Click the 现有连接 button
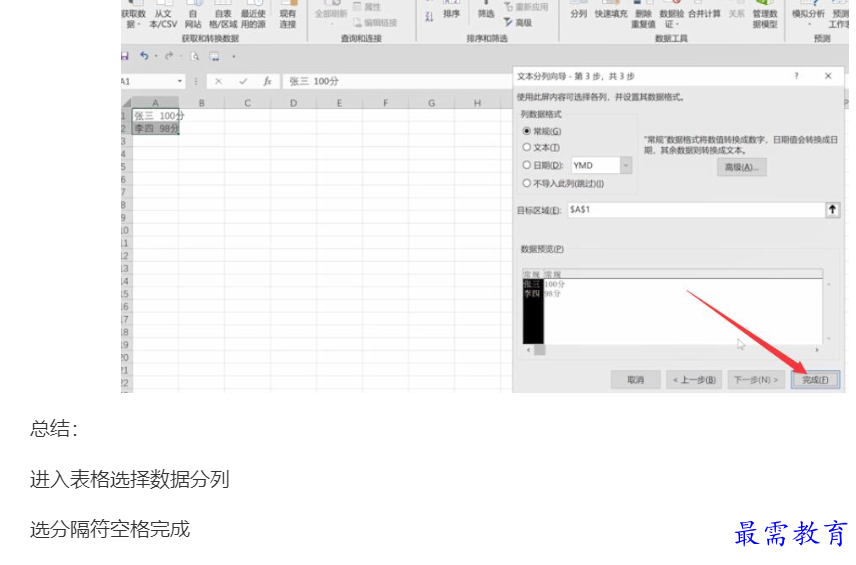856x565 pixels. tap(288, 15)
